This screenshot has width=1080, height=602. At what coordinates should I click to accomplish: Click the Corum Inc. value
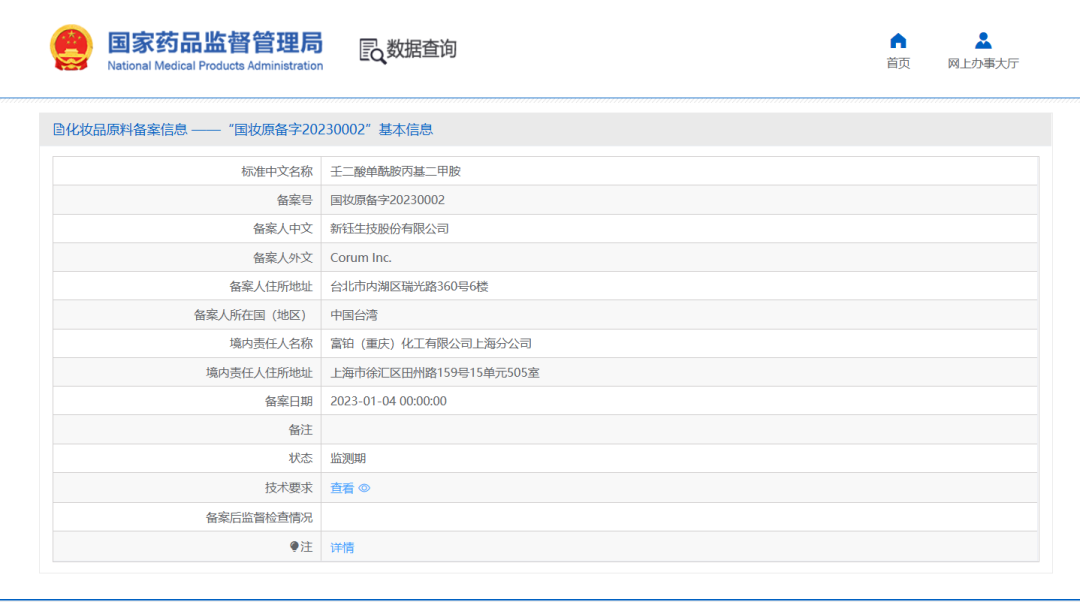(360, 258)
